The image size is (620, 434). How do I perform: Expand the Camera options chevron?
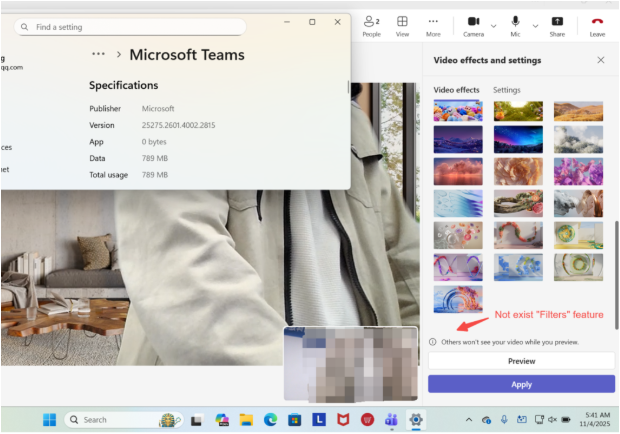pyautogui.click(x=493, y=26)
